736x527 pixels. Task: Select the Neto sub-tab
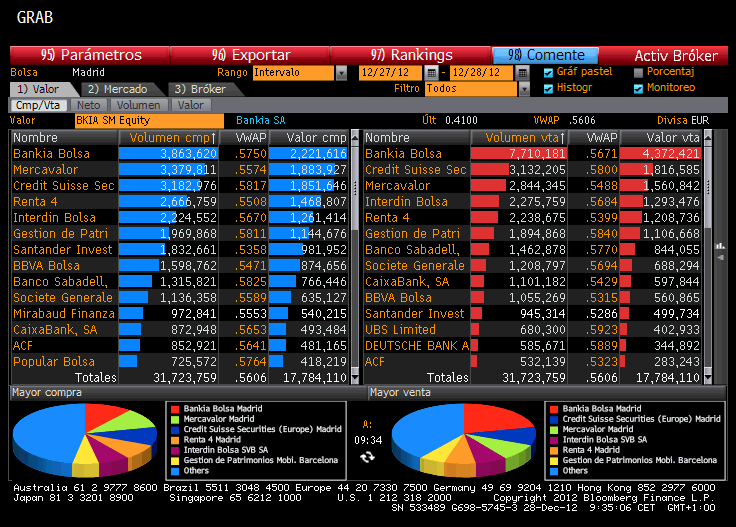pyautogui.click(x=88, y=105)
